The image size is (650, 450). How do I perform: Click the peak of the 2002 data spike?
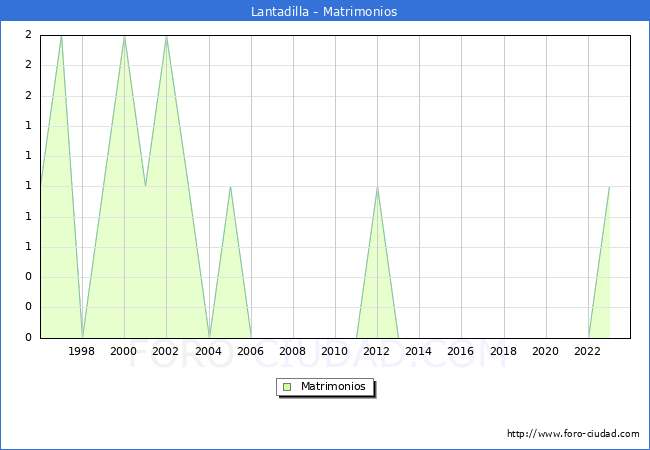pyautogui.click(x=166, y=36)
